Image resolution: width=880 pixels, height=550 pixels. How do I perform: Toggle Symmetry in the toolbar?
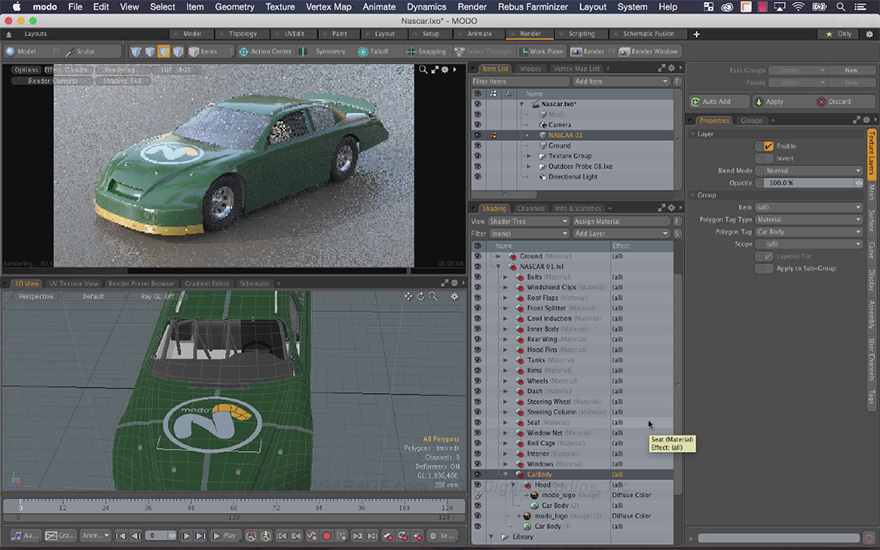pos(324,52)
